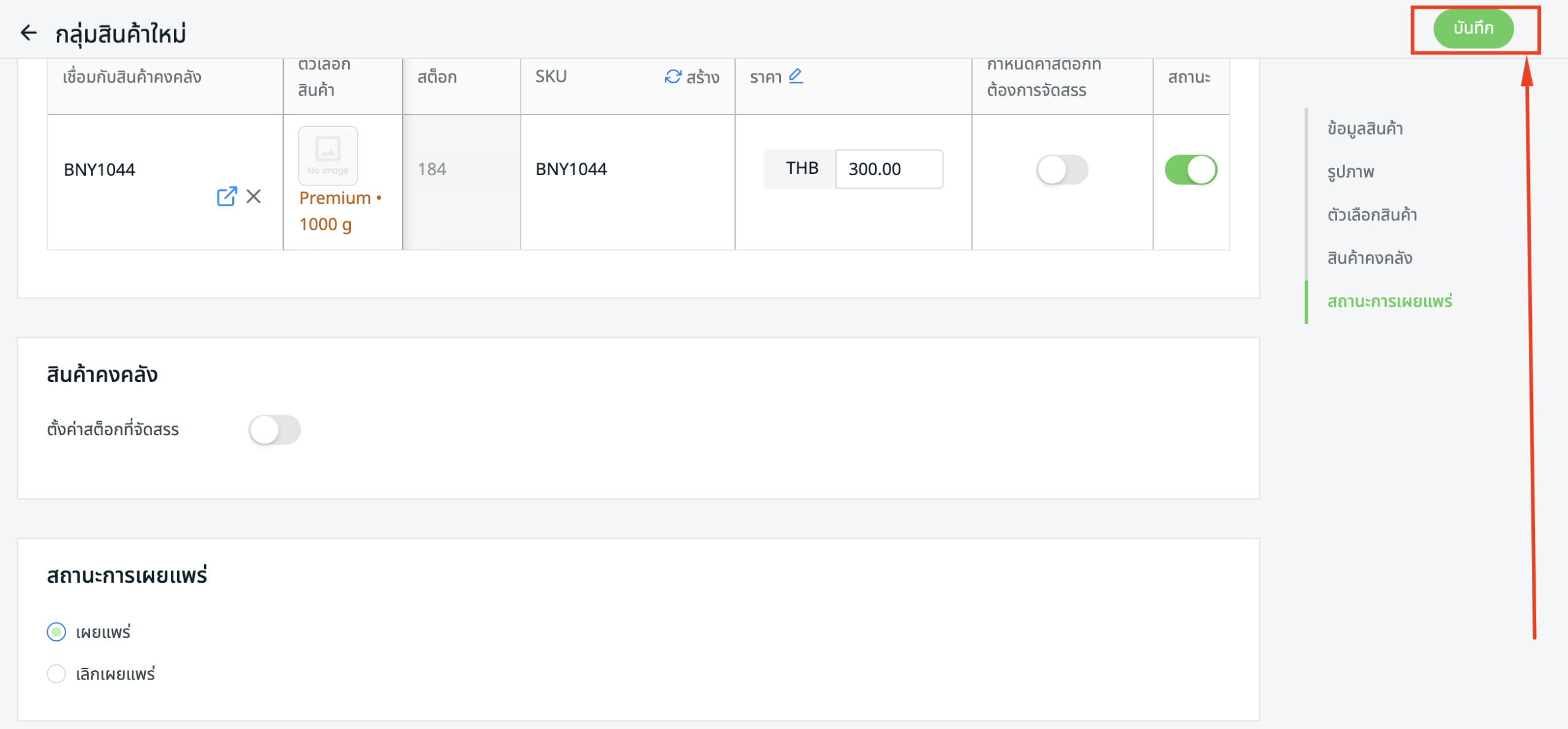Turn off the green status switch
The image size is (1568, 729).
[x=1190, y=170]
